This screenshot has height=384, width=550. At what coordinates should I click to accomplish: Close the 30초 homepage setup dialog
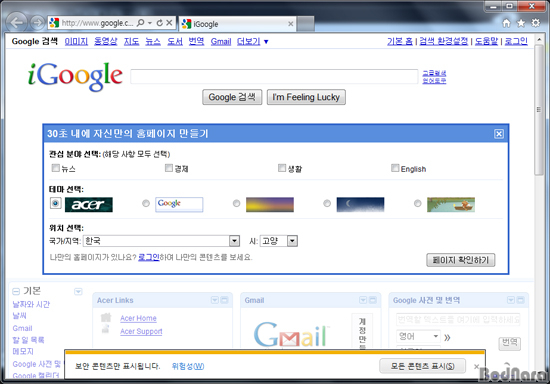point(499,134)
